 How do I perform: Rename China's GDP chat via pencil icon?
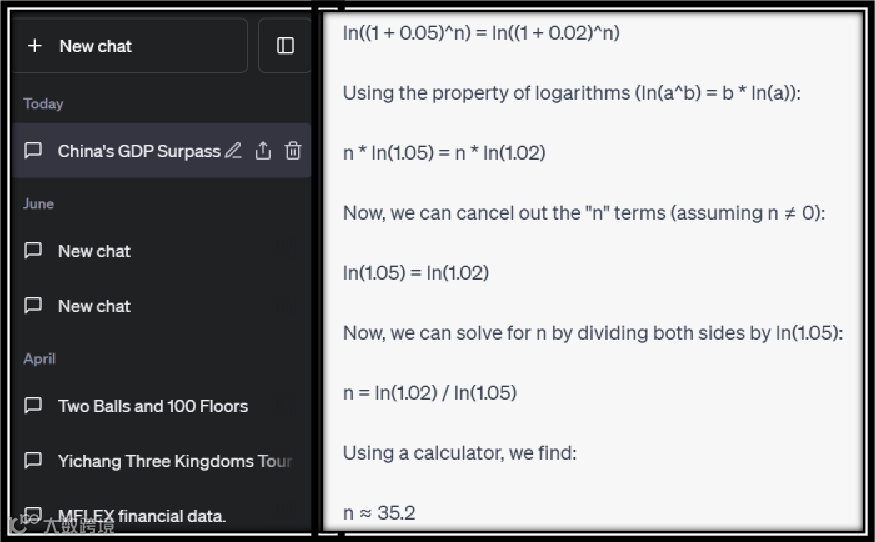pyautogui.click(x=233, y=151)
